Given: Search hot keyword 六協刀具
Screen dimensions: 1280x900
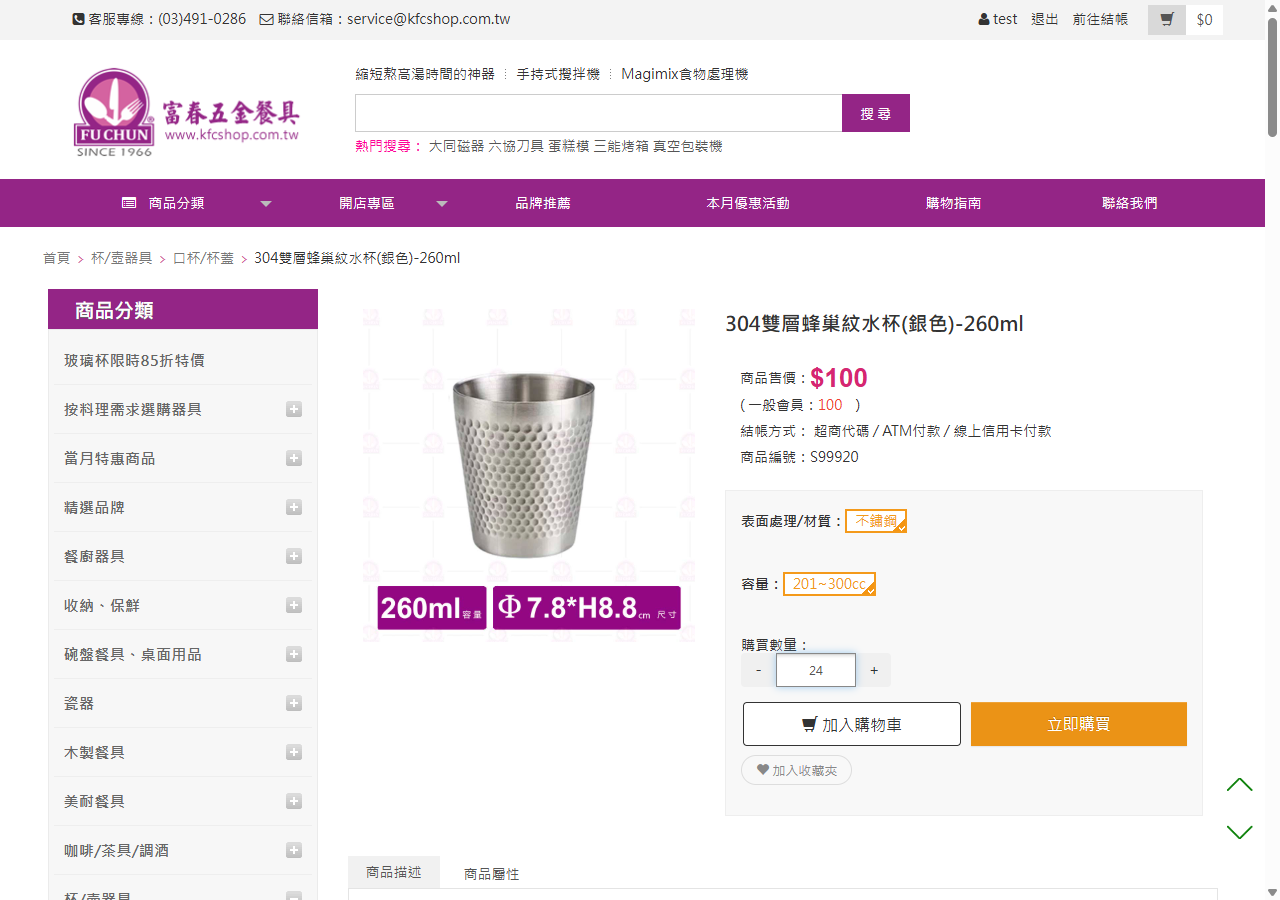Looking at the screenshot, I should [516, 146].
